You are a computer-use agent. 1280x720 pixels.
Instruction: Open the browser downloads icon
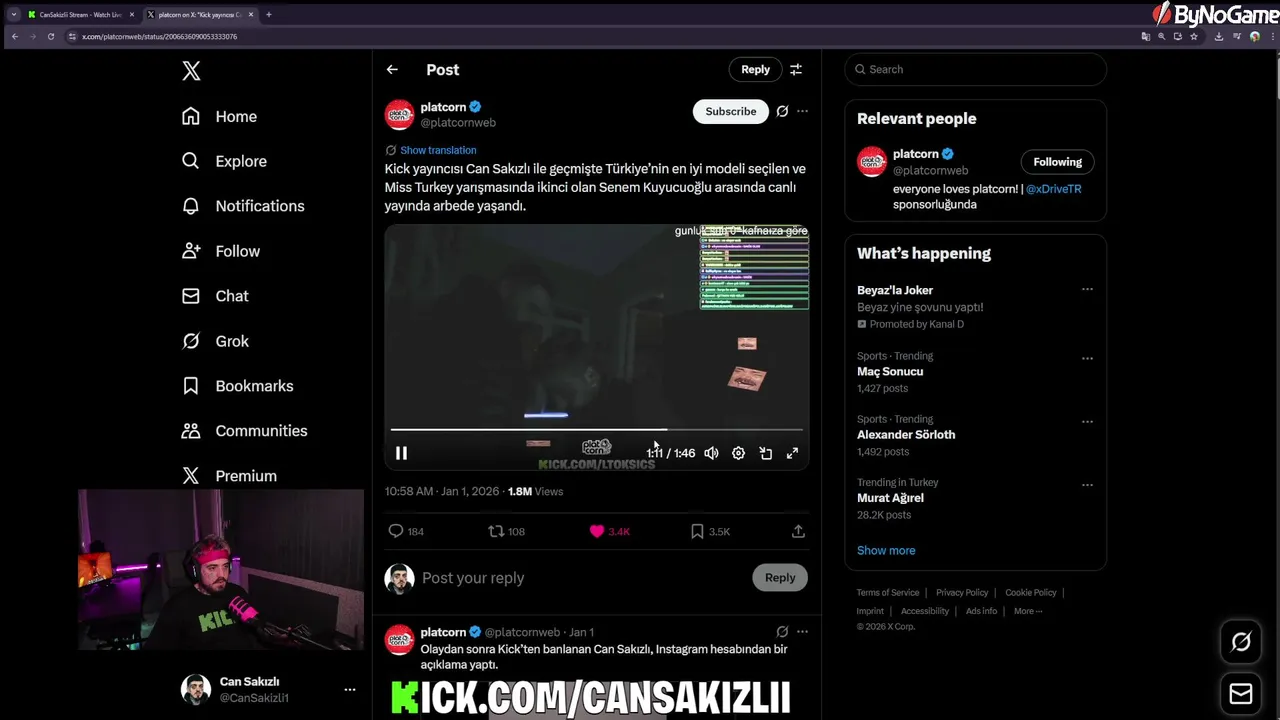click(1218, 36)
